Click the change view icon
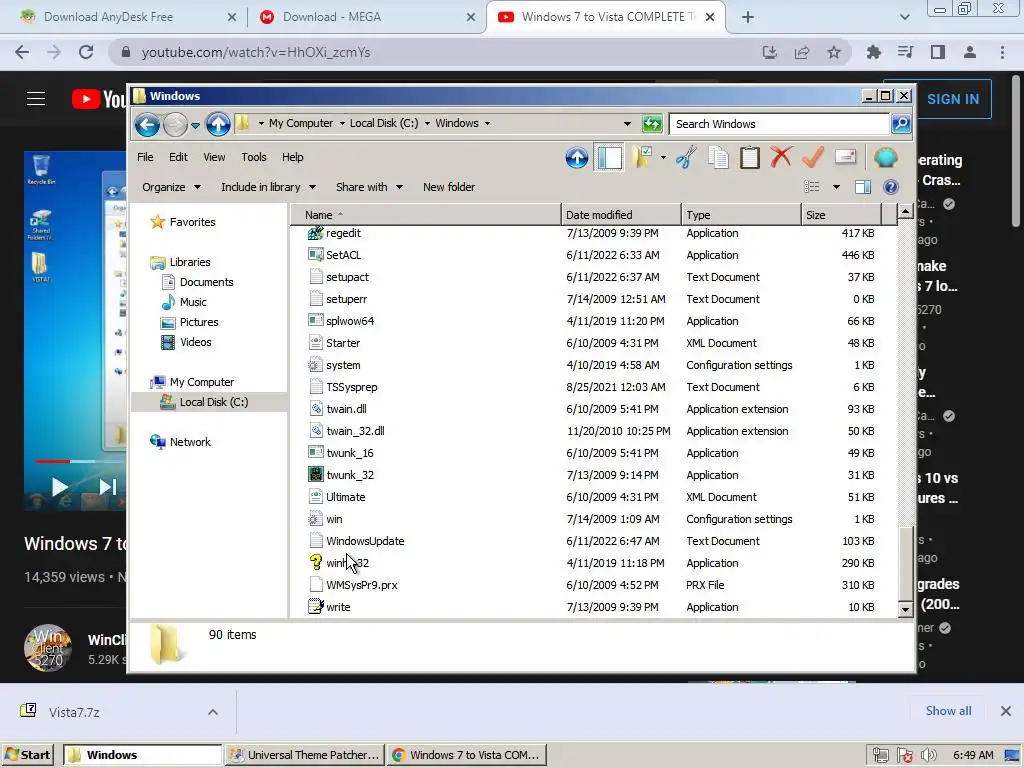The height and width of the screenshot is (768, 1024). (x=812, y=187)
